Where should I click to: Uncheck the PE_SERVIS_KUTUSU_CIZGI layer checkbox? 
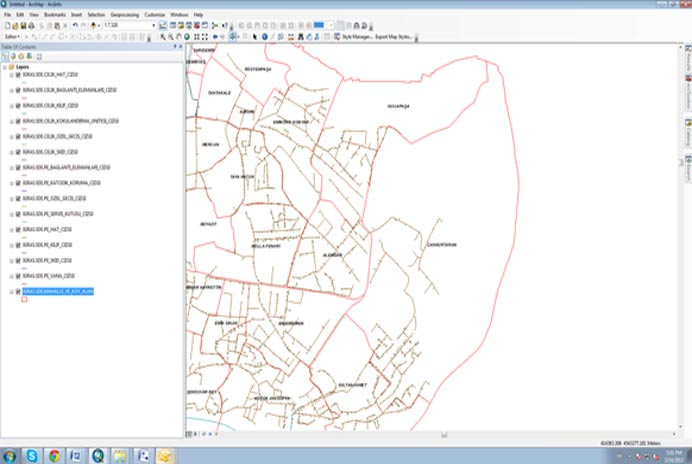[x=18, y=214]
